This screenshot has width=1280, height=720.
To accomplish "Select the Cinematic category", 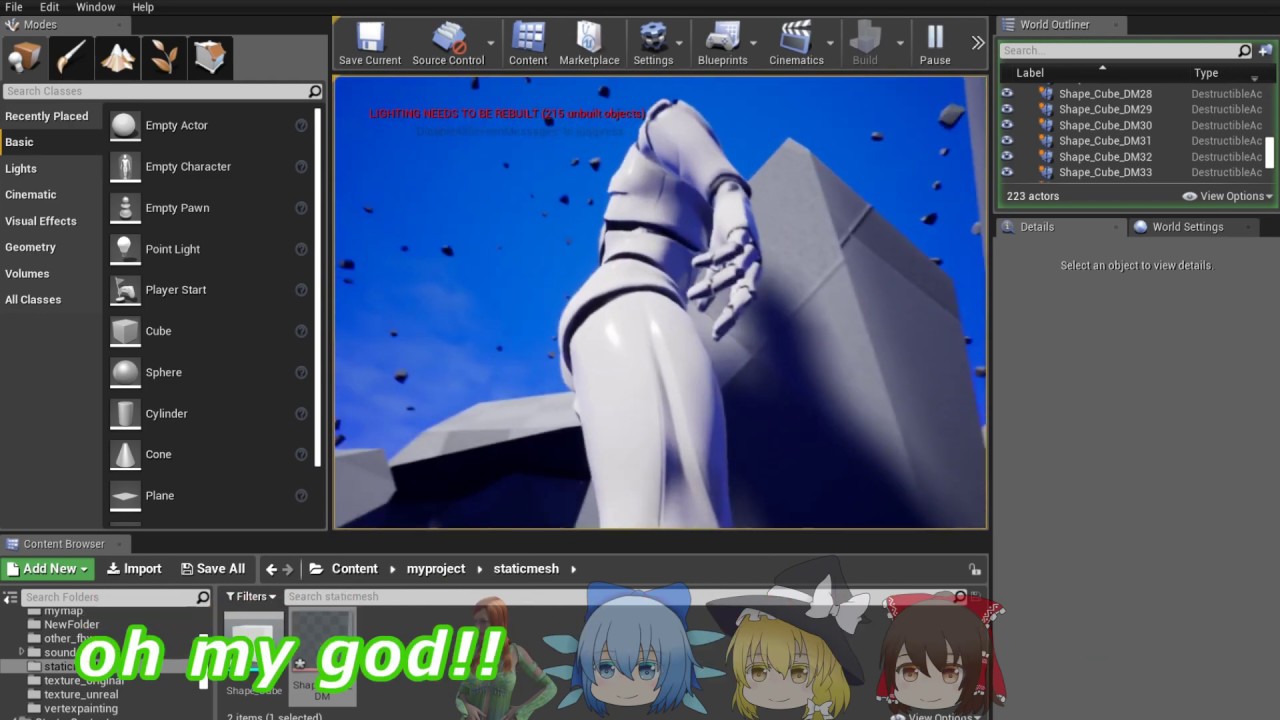I will (31, 195).
